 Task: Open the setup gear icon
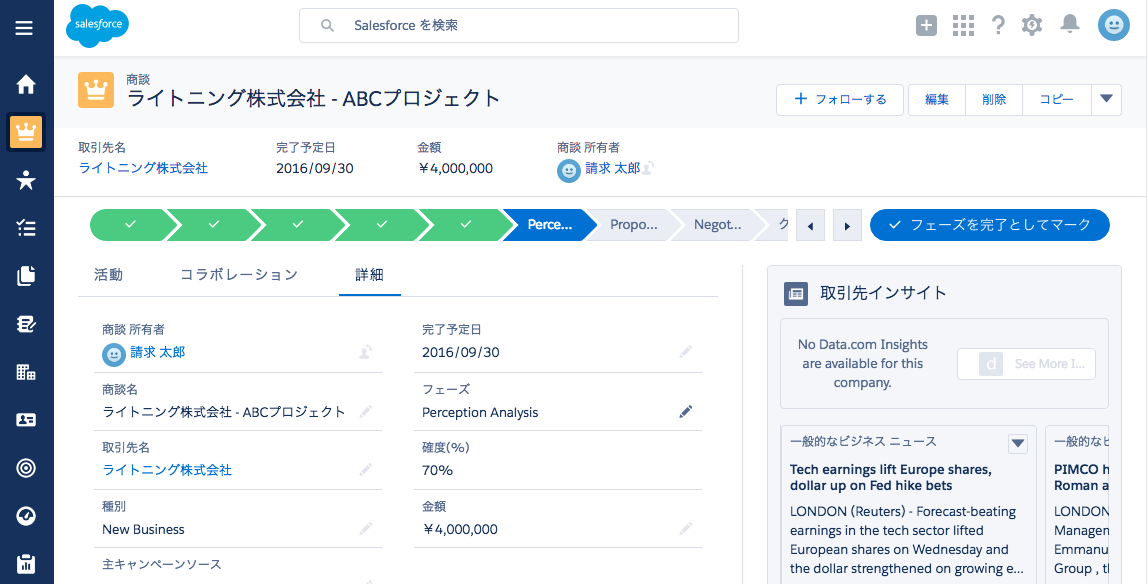(1031, 26)
